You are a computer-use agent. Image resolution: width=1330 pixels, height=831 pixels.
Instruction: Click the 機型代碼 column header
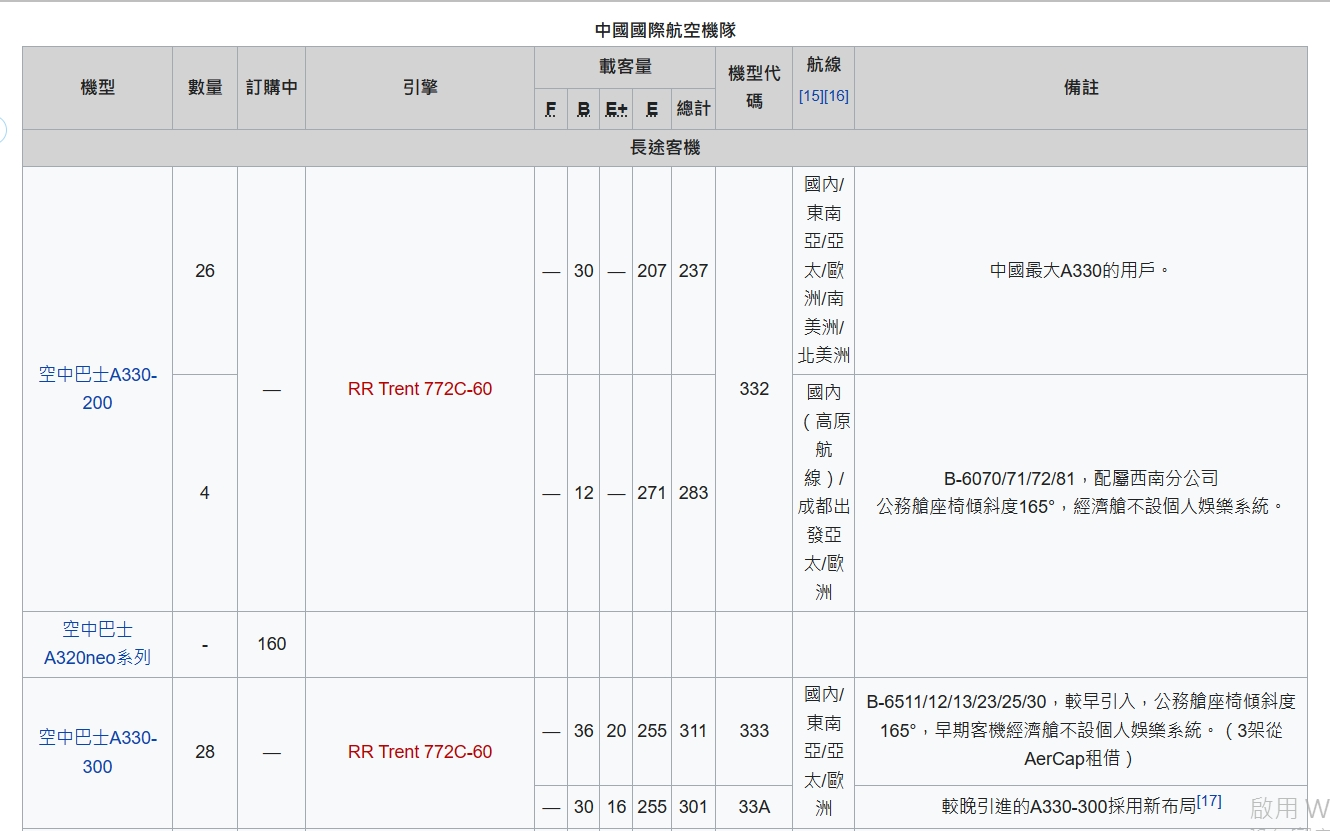coord(754,88)
